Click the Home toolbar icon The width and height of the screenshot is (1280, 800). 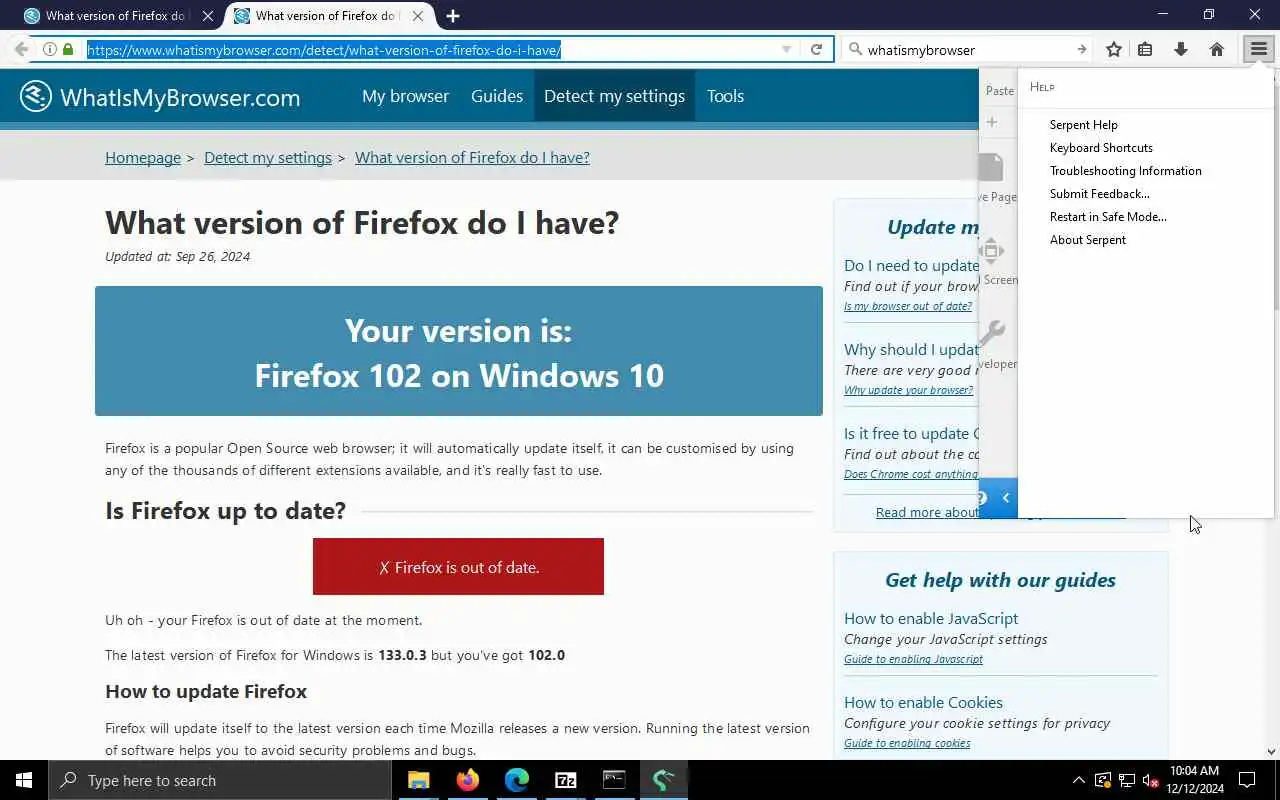1217,49
